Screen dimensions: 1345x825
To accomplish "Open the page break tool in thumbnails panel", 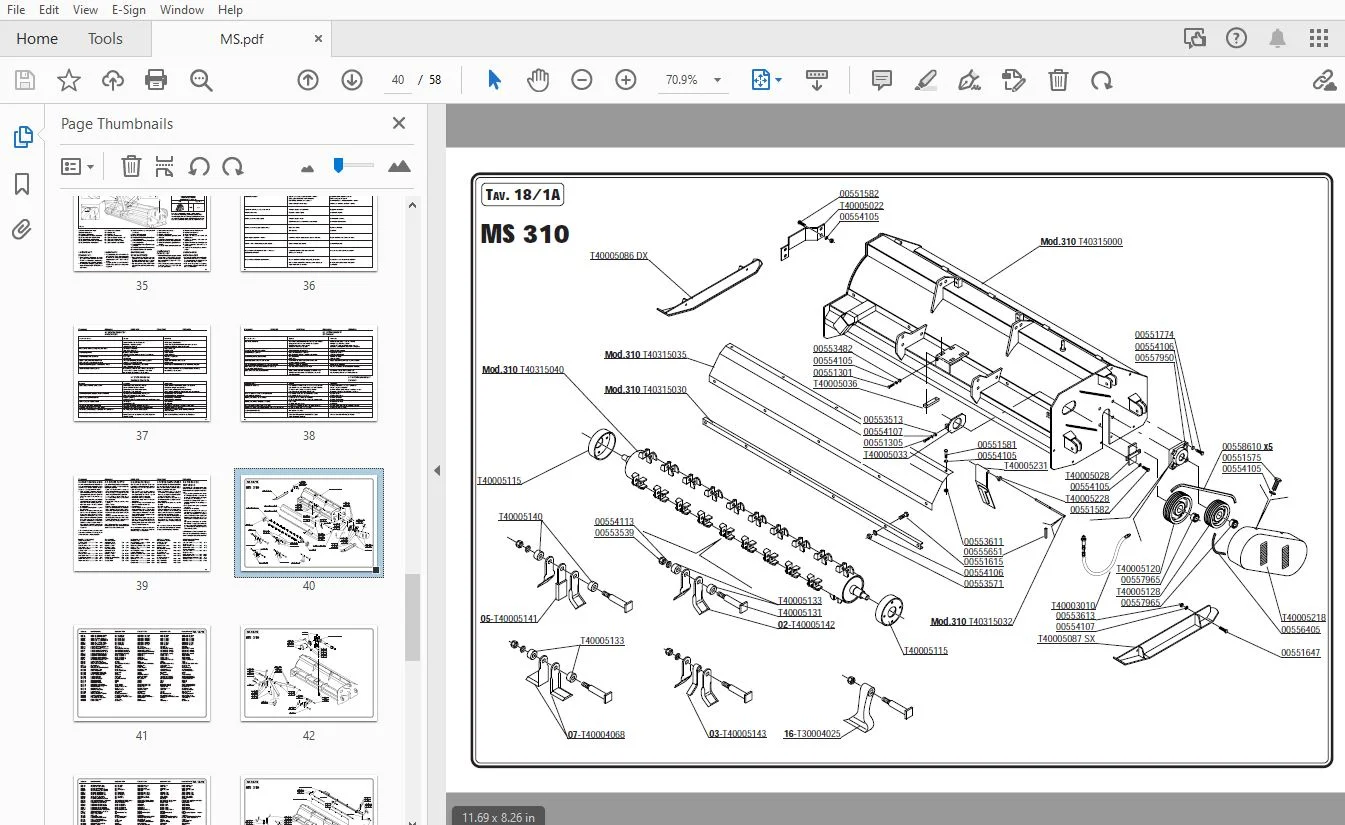I will 165,166.
